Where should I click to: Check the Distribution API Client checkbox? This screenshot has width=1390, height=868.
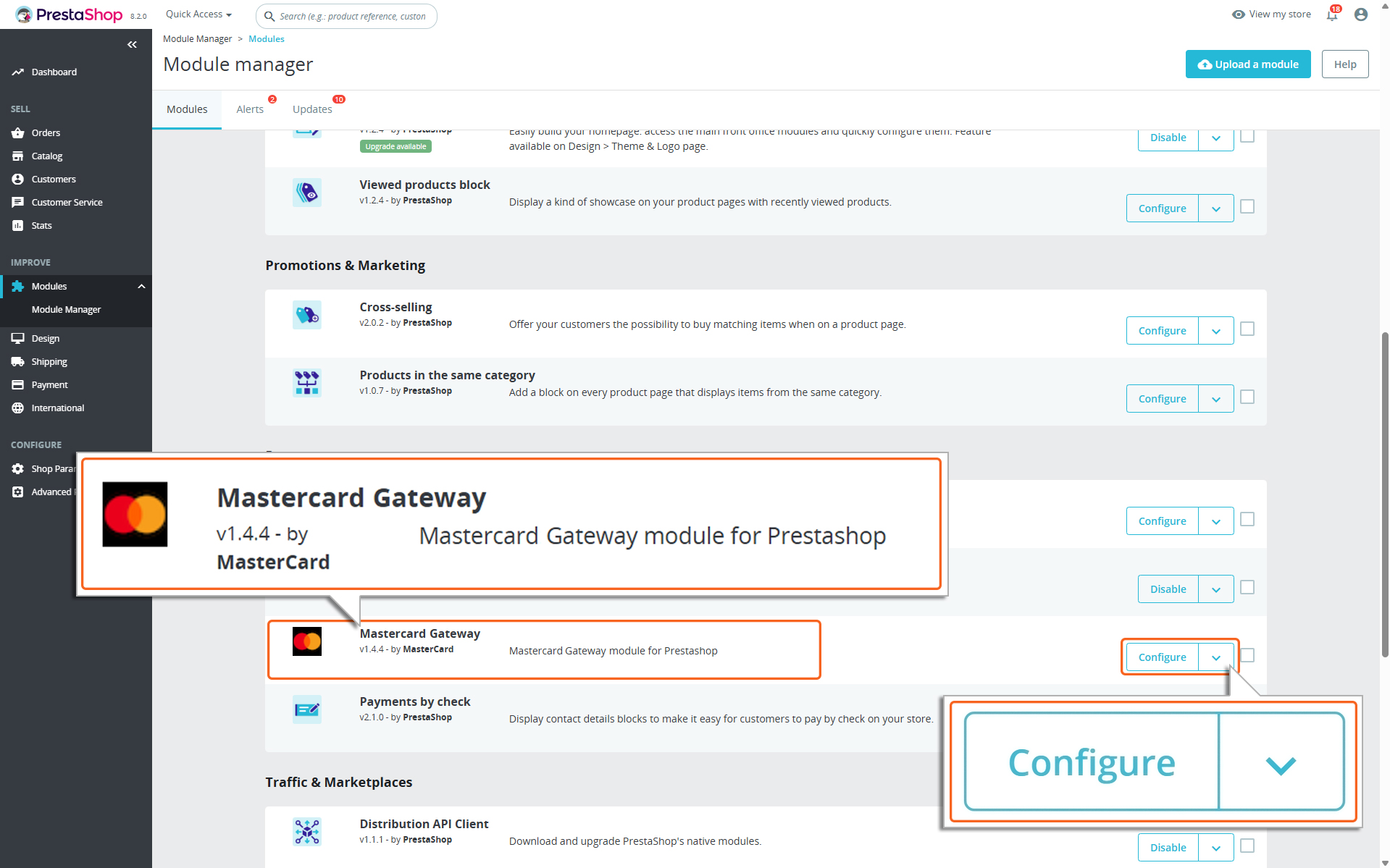(1247, 846)
